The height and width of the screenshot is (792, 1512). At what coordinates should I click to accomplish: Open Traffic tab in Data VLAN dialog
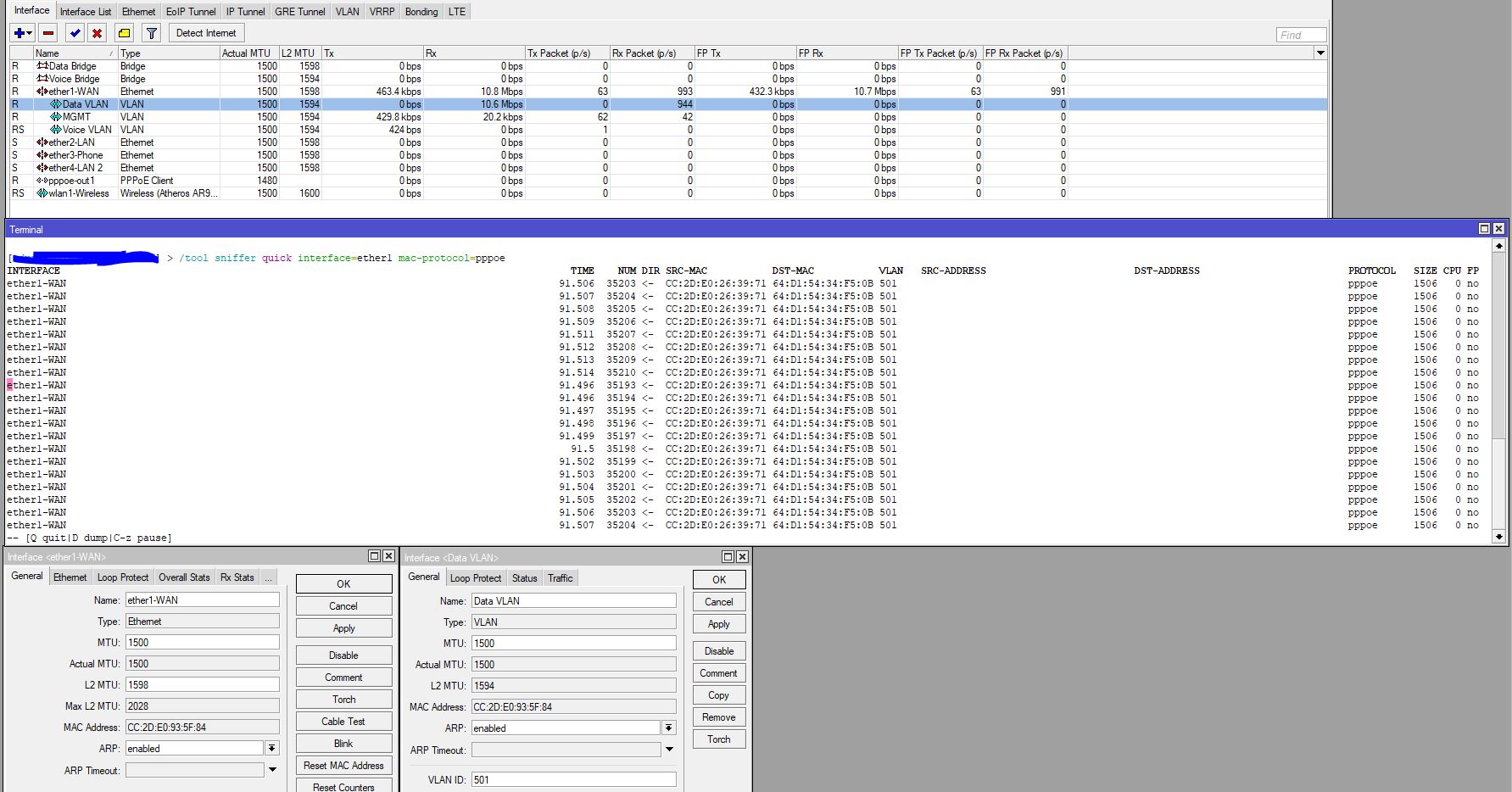[x=560, y=578]
